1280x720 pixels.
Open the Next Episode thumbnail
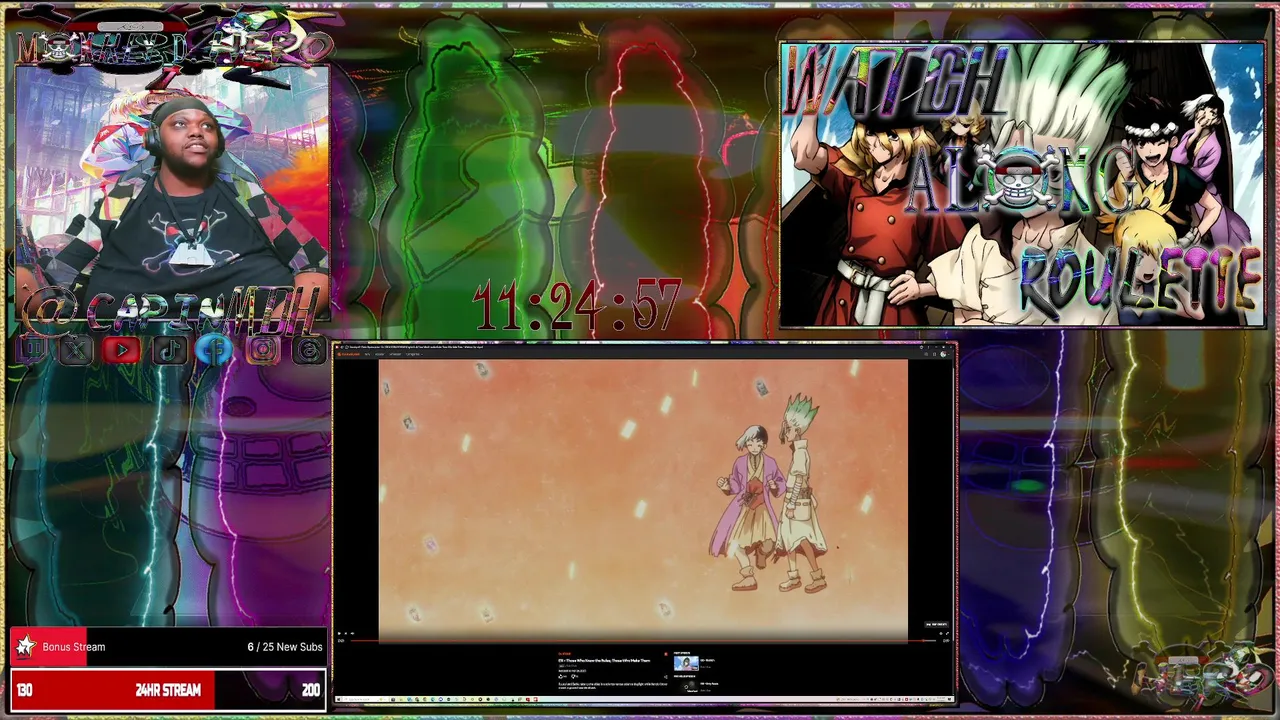pos(686,663)
